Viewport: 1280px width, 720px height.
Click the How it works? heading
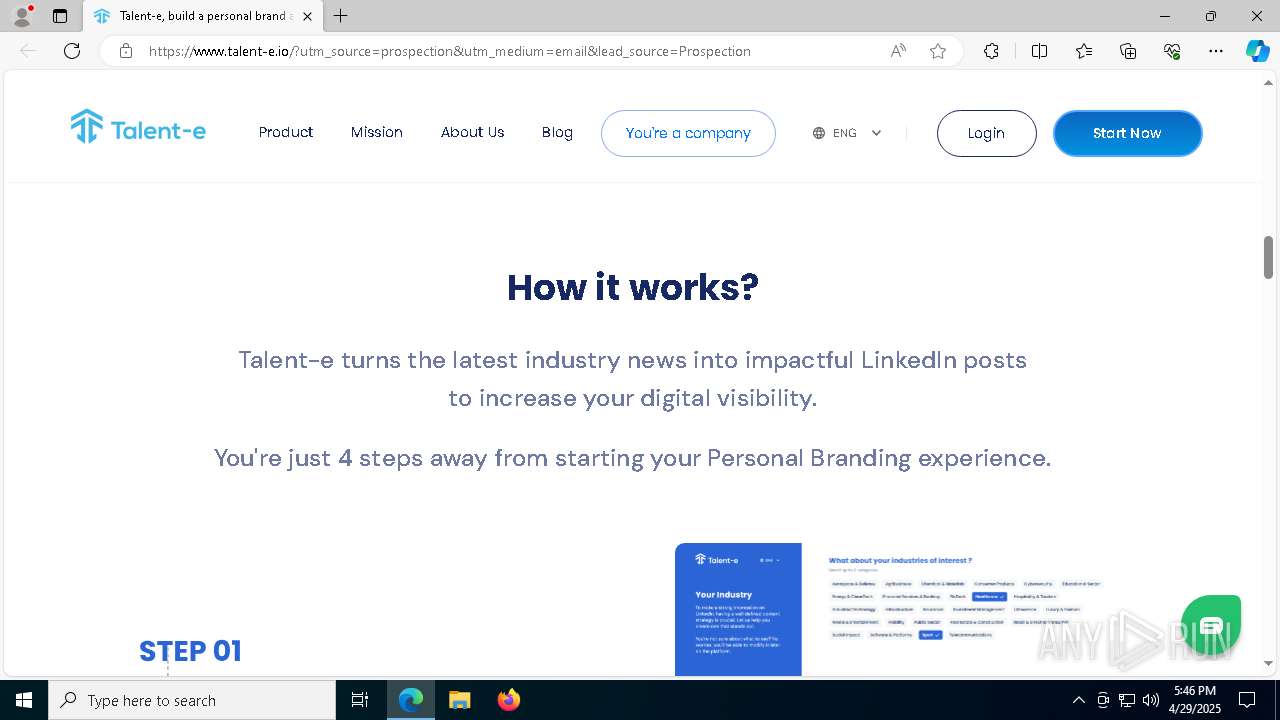633,287
